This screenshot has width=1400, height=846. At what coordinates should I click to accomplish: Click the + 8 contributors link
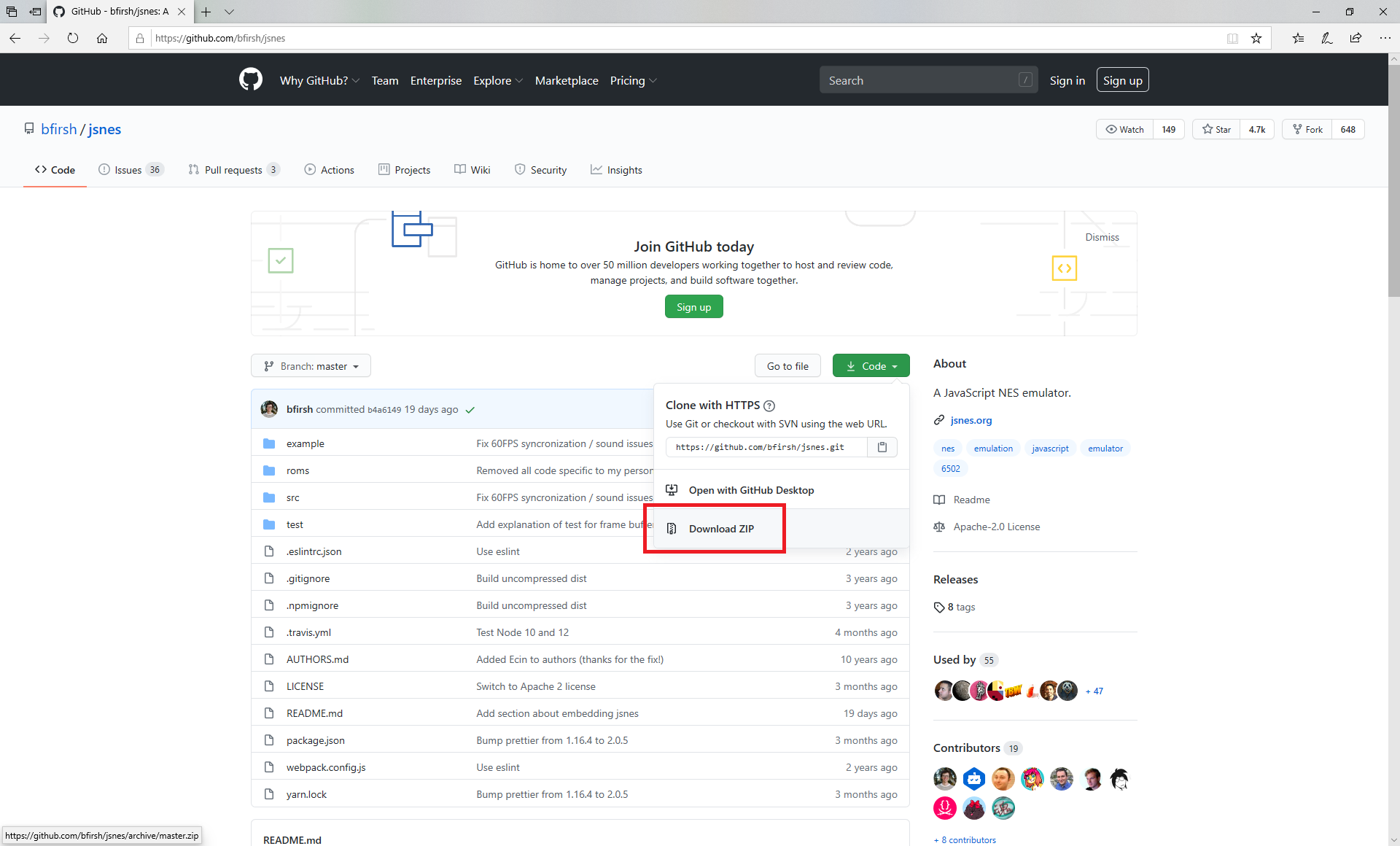tap(965, 840)
